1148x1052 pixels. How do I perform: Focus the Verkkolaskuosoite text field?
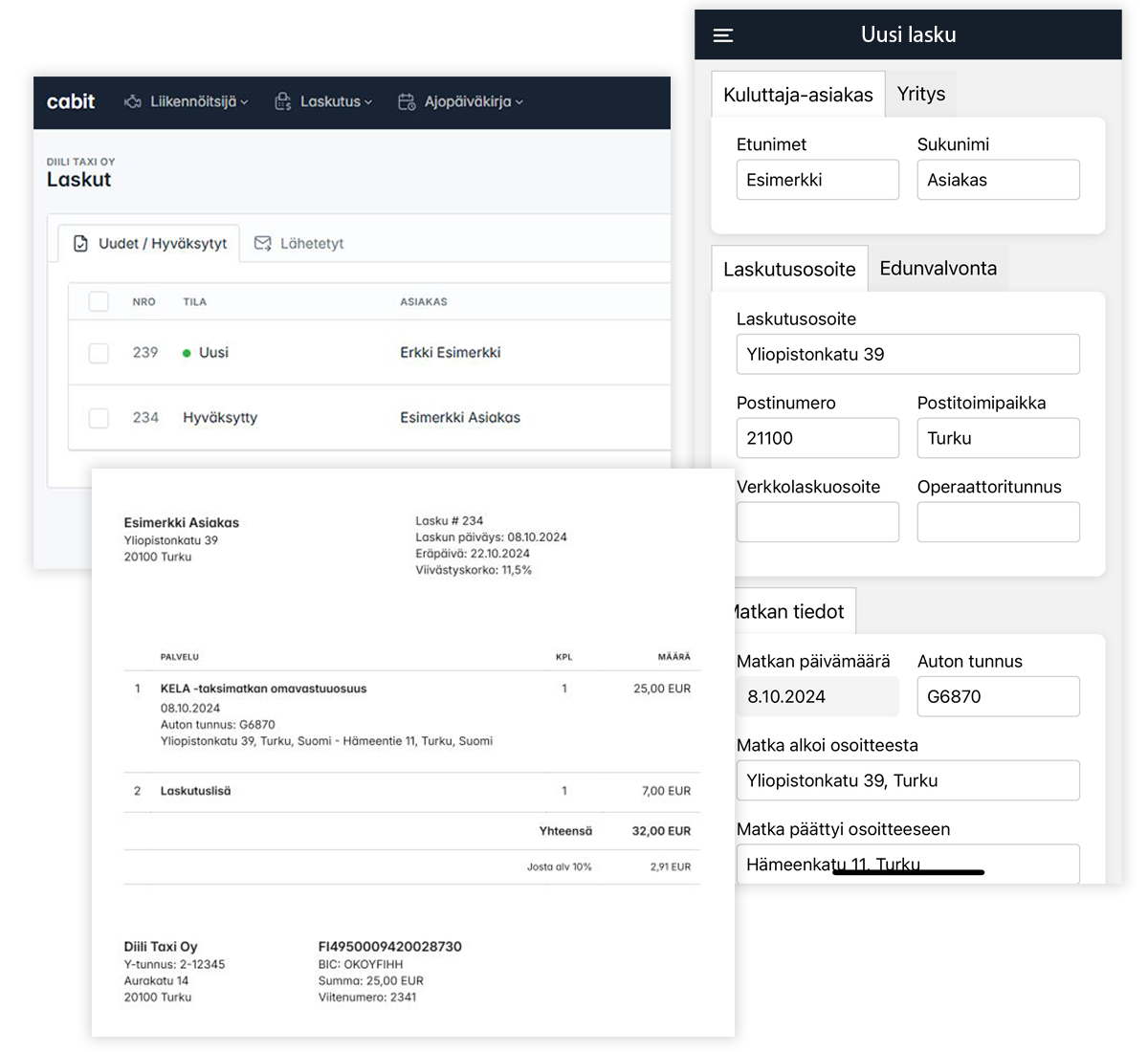817,522
